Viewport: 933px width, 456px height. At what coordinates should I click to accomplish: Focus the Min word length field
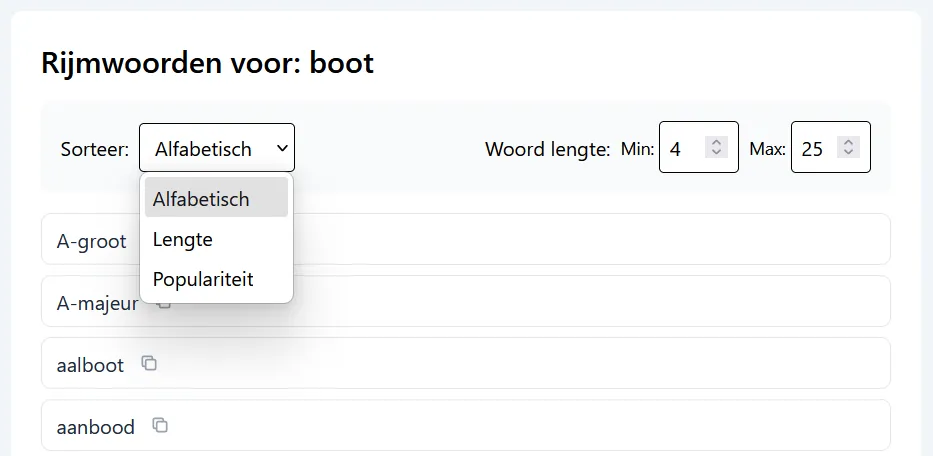684,148
